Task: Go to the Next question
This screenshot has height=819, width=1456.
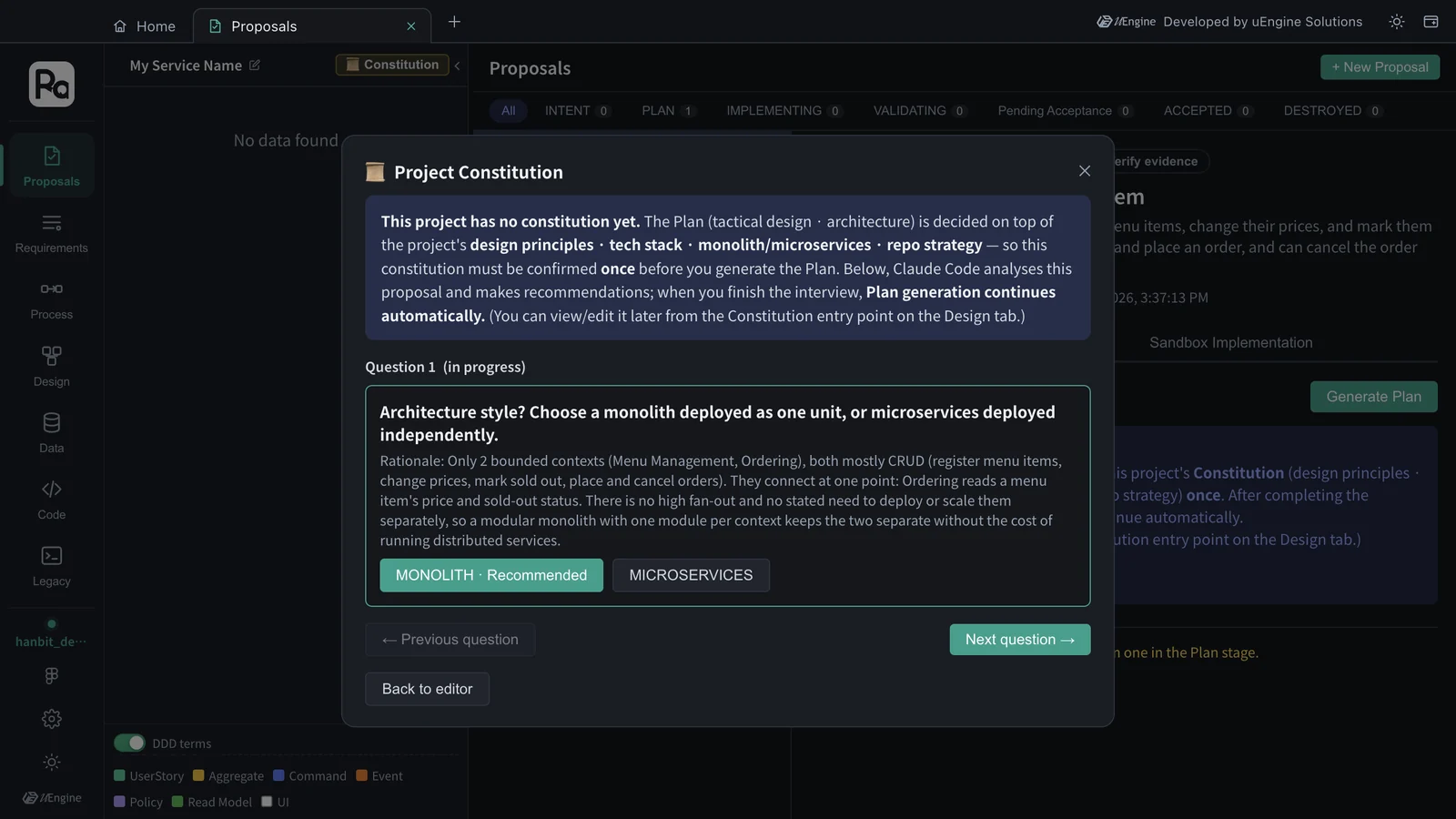Action: [x=1020, y=640]
